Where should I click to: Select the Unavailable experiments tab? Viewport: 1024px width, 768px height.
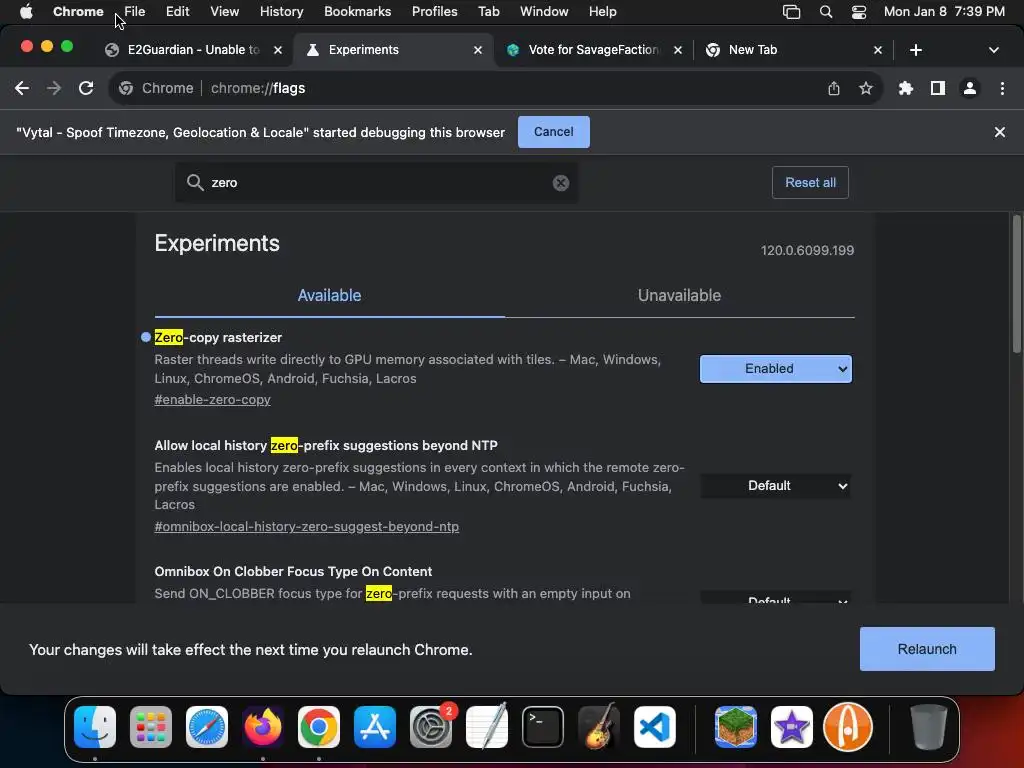point(679,295)
